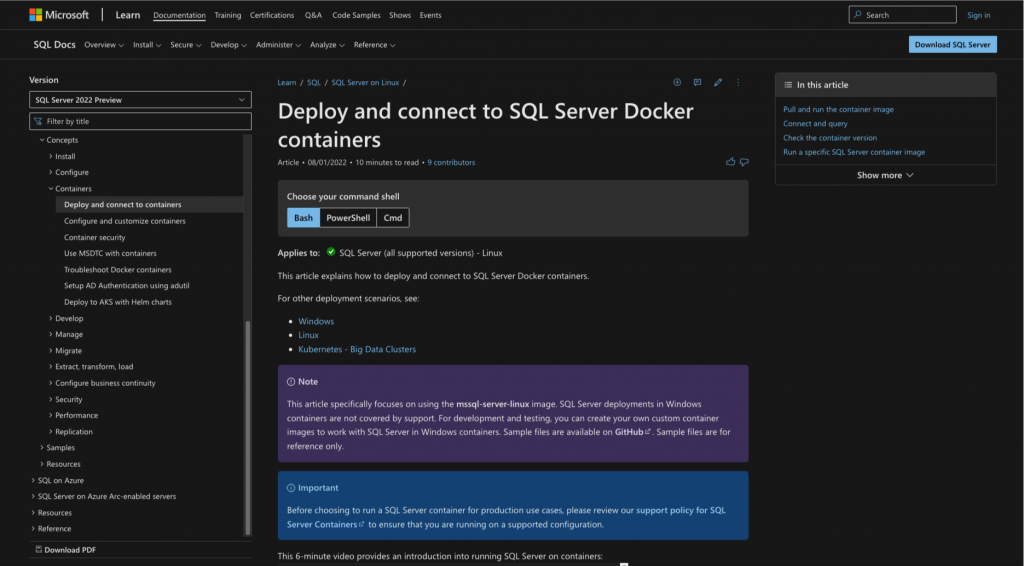Collapse the Concepts tree node
This screenshot has height=566, width=1024.
(x=42, y=140)
